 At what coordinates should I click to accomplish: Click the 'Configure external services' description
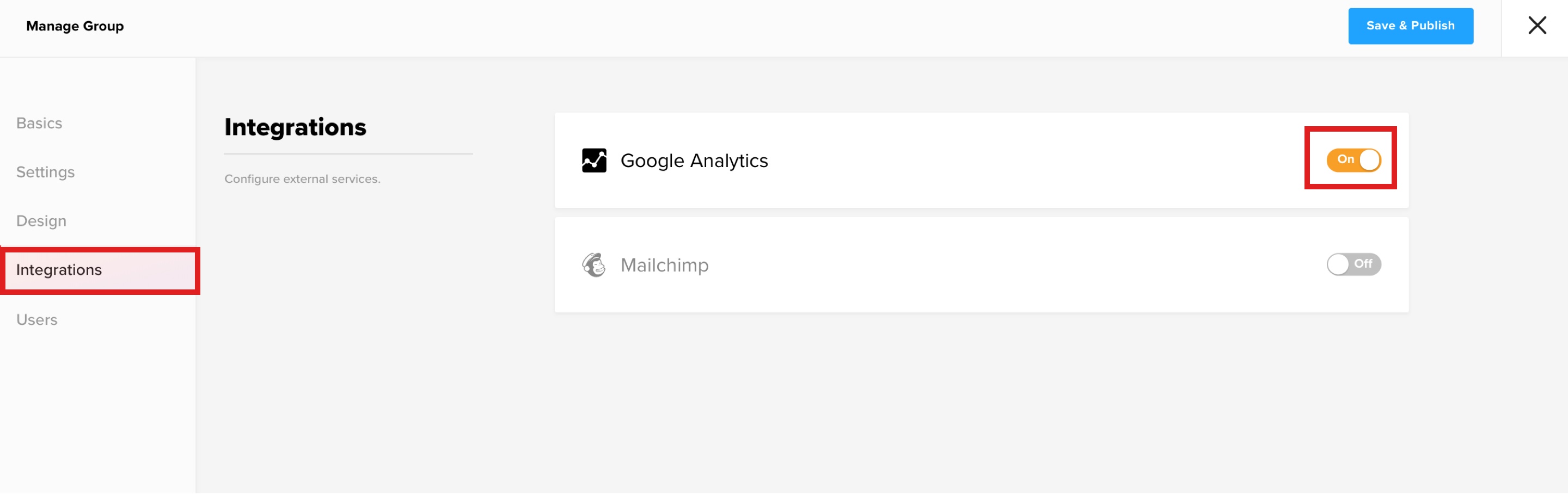[x=302, y=179]
